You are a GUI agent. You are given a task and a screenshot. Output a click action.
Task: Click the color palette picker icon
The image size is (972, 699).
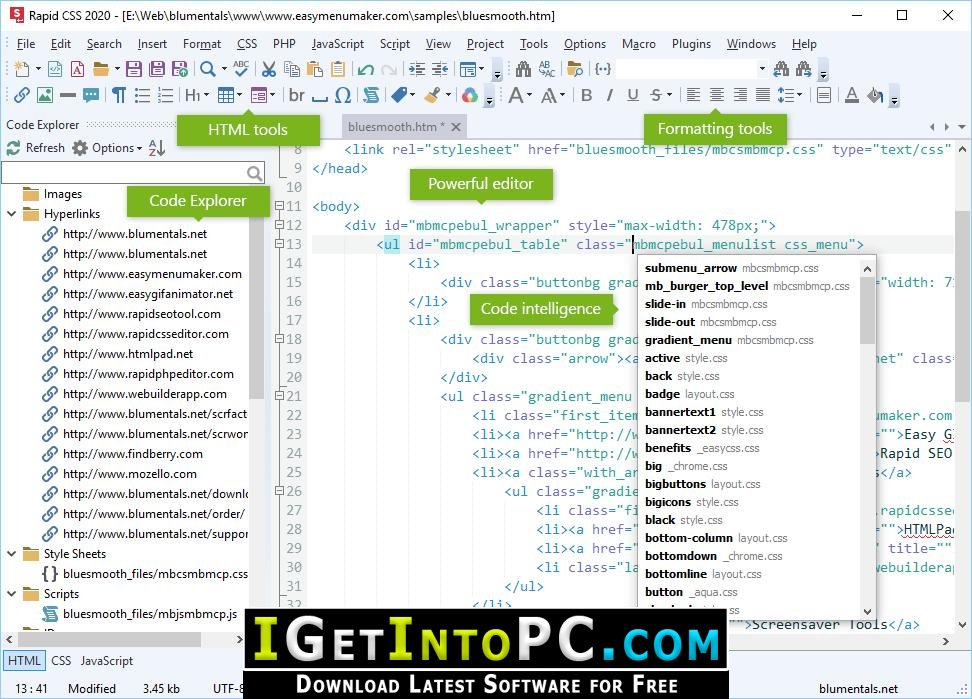coord(470,95)
